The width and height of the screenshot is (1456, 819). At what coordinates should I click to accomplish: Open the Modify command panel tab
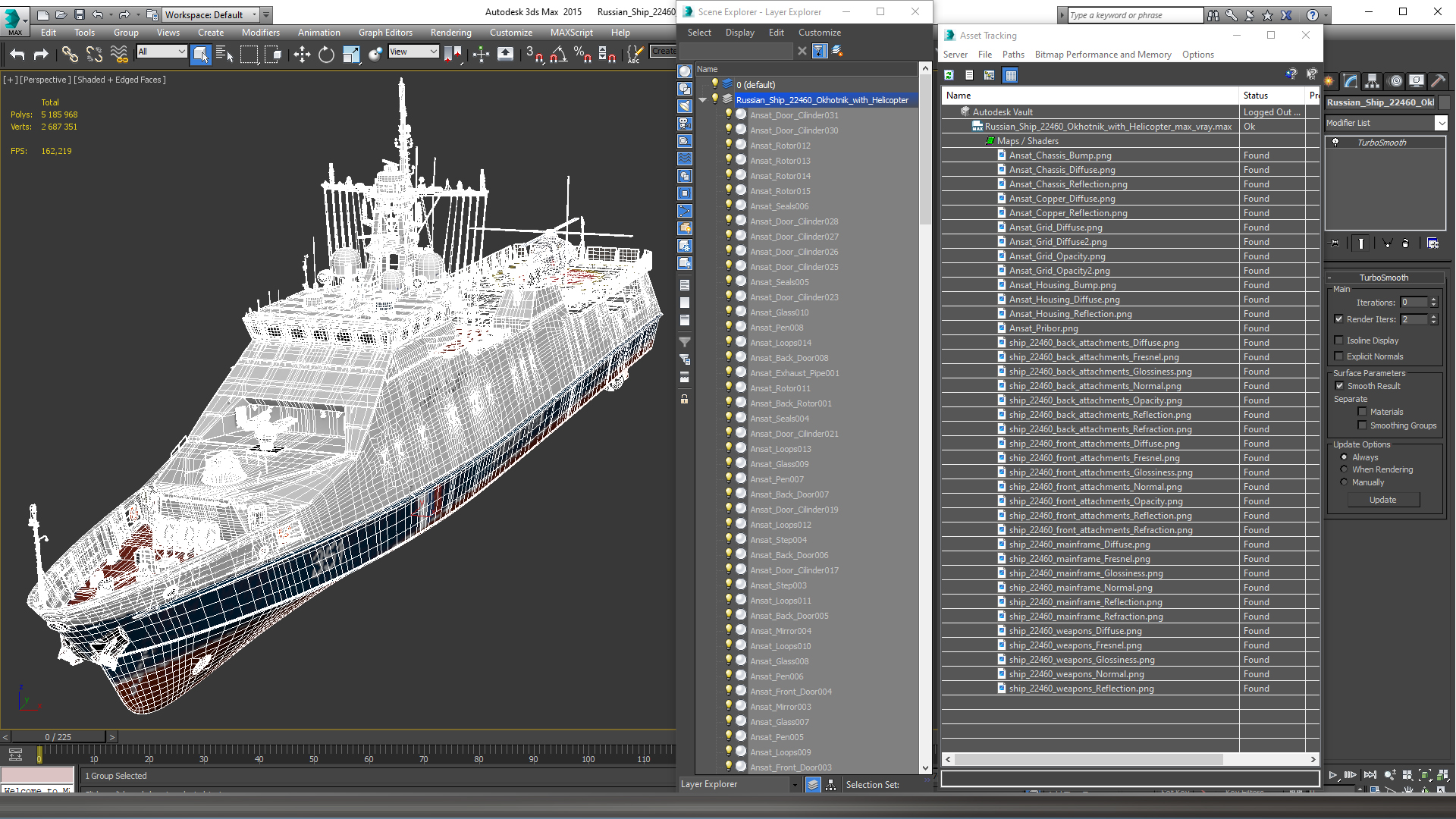click(1351, 81)
